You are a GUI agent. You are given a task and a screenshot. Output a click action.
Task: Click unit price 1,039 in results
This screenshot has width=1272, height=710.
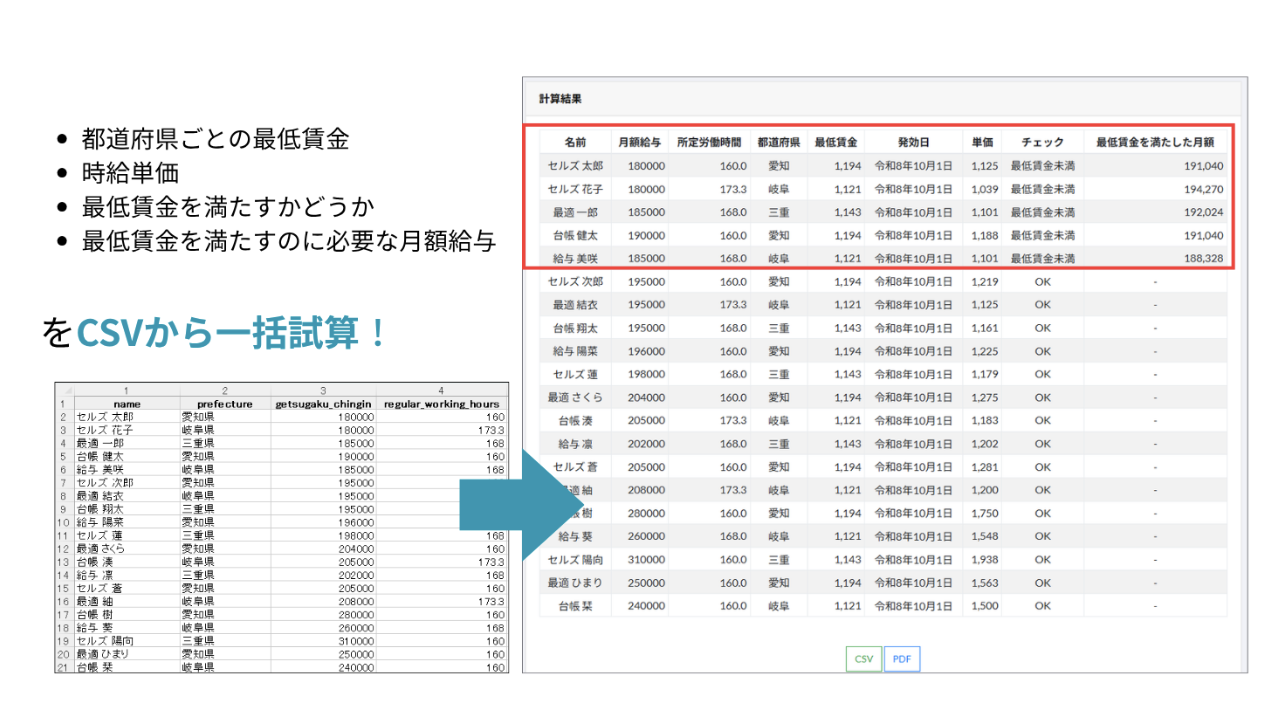coord(984,189)
